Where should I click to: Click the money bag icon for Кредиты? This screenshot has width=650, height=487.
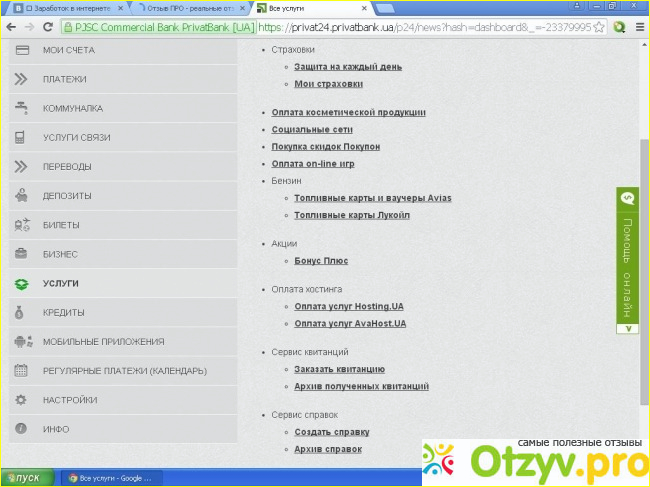click(x=21, y=312)
